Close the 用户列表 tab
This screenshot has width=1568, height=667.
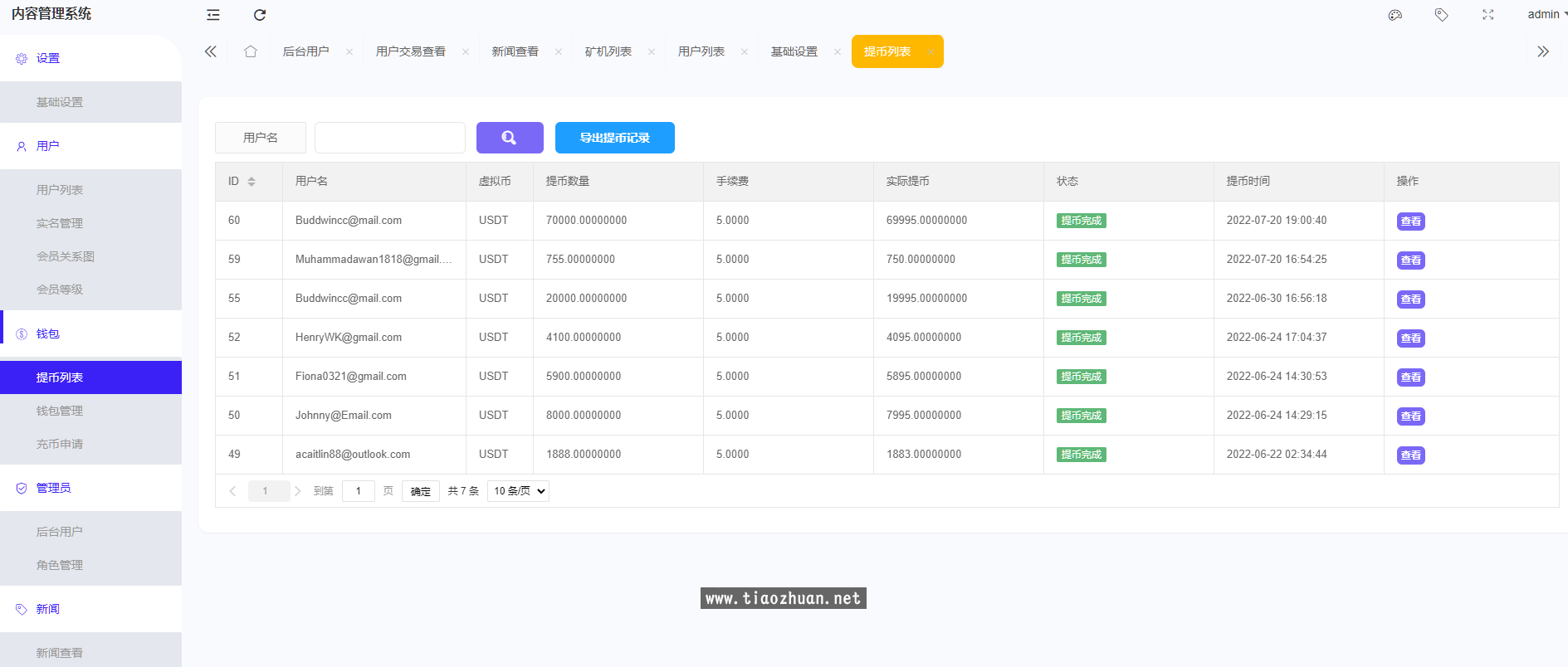[x=745, y=51]
